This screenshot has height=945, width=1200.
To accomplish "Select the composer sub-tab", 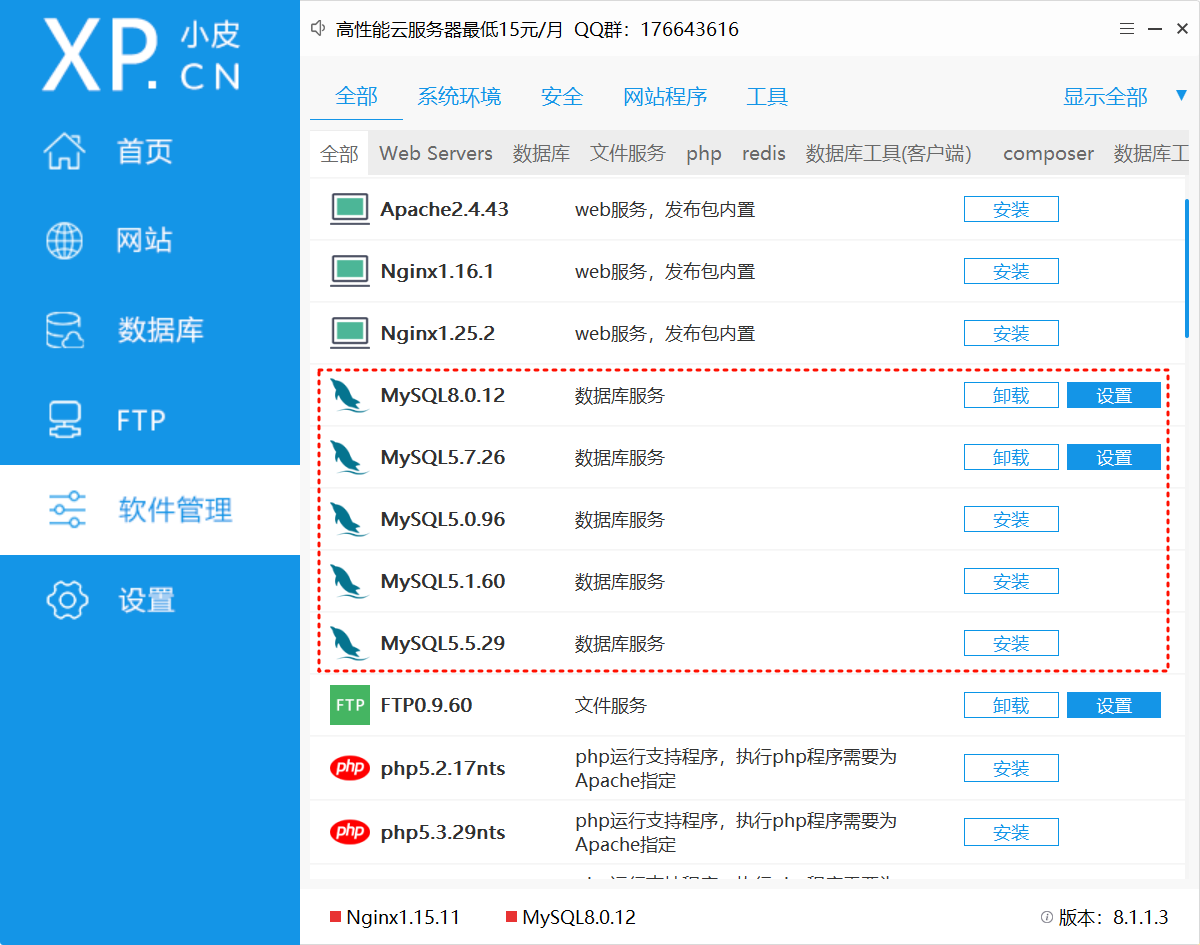I will click(x=1048, y=154).
